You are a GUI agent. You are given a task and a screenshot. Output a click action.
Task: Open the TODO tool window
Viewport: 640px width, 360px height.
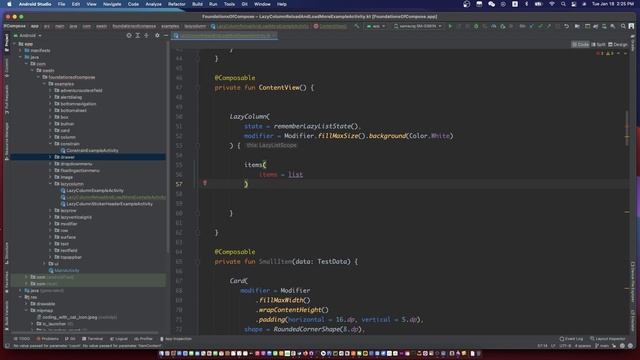[x=22, y=339]
